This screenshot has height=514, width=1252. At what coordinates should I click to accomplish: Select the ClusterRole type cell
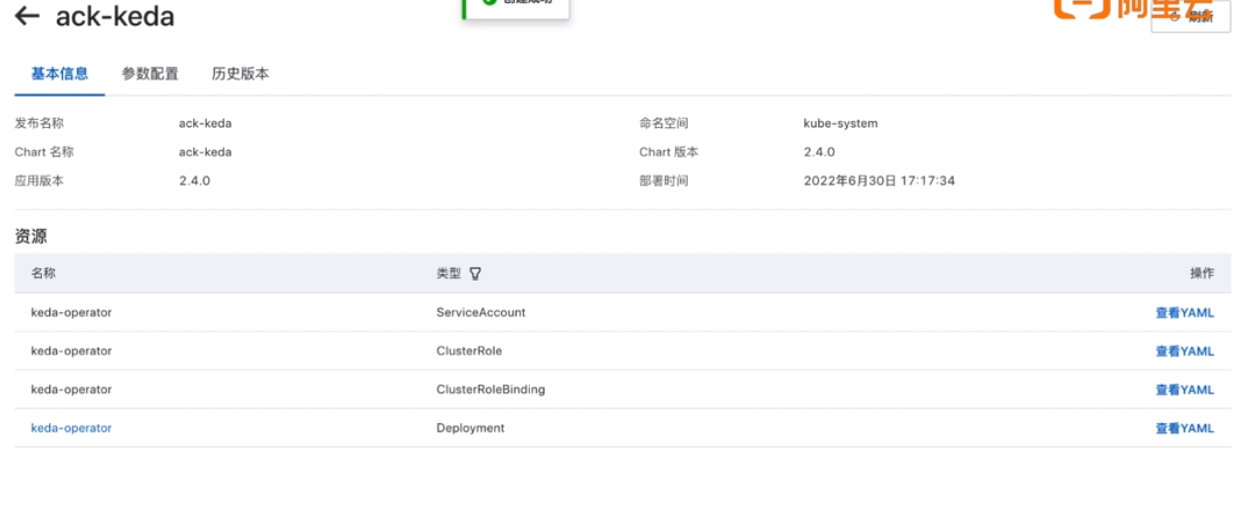(469, 351)
